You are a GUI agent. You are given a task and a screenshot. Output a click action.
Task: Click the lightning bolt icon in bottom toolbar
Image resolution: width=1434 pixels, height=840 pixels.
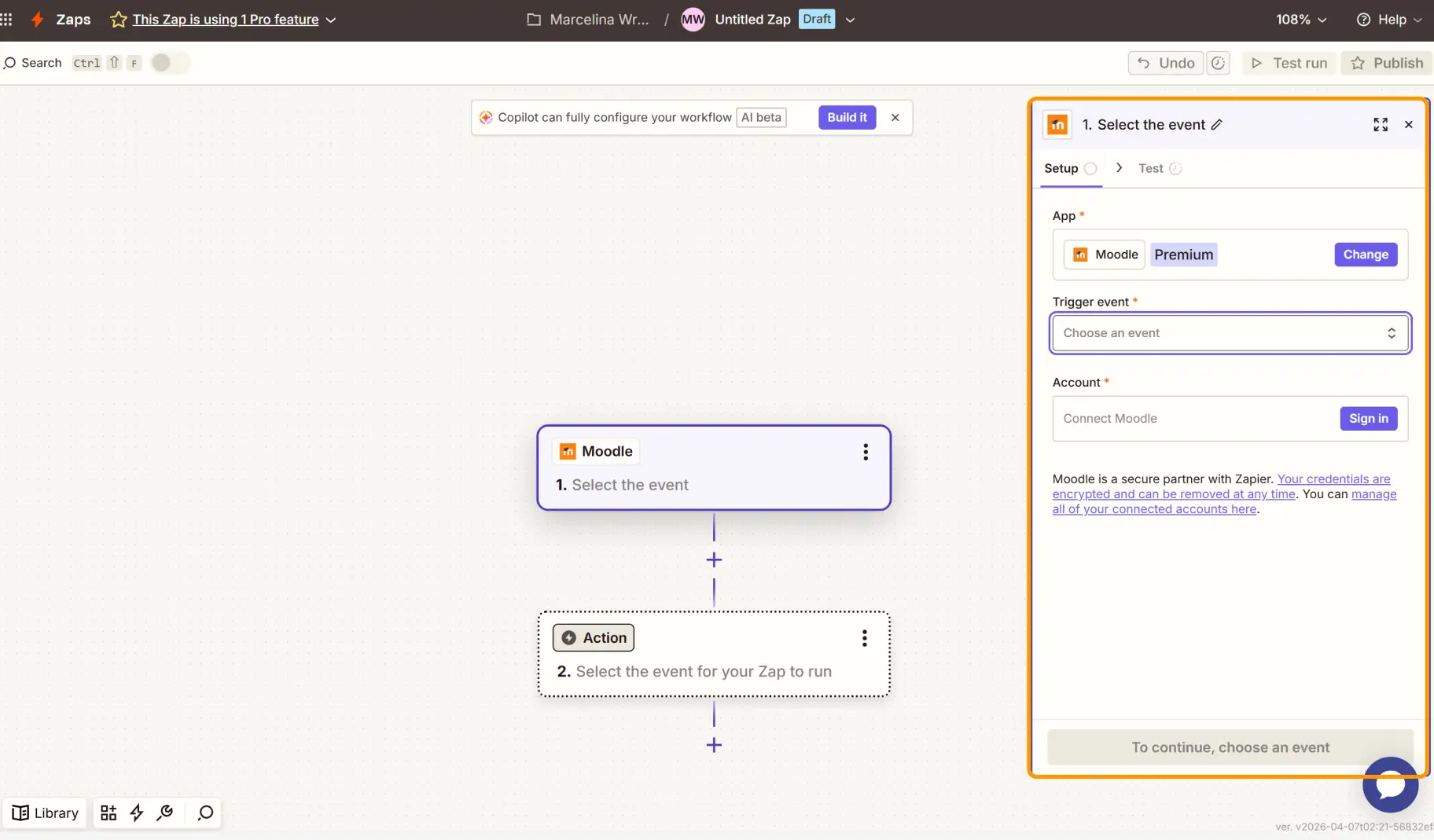[x=137, y=812]
